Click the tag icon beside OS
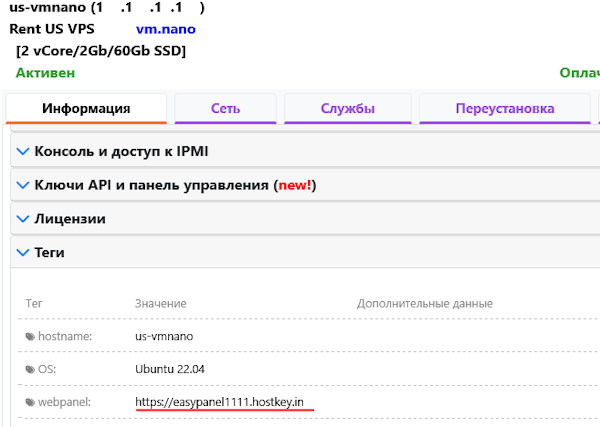This screenshot has height=427, width=600. click(29, 370)
